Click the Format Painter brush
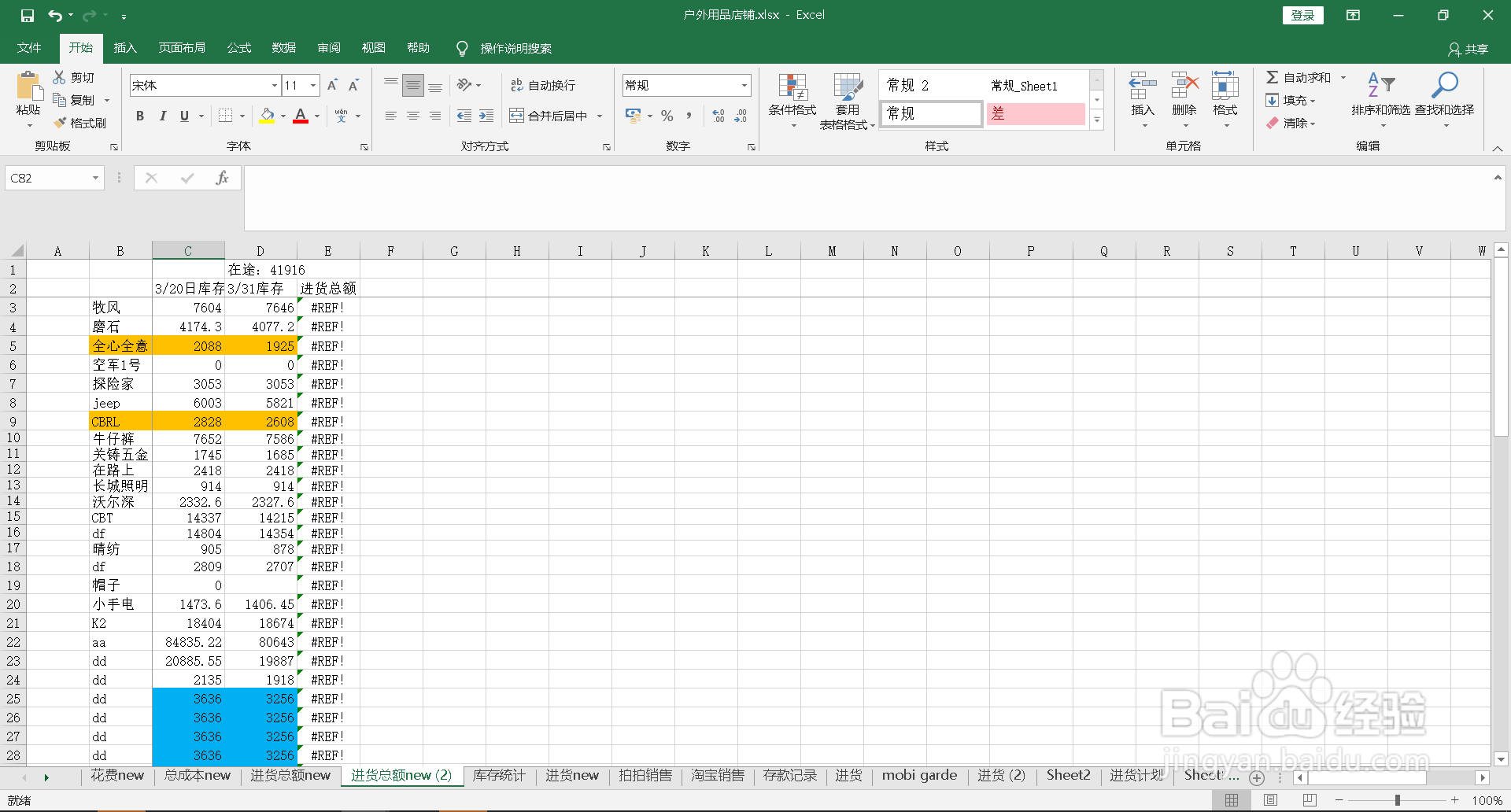Viewport: 1511px width, 812px height. pos(60,123)
